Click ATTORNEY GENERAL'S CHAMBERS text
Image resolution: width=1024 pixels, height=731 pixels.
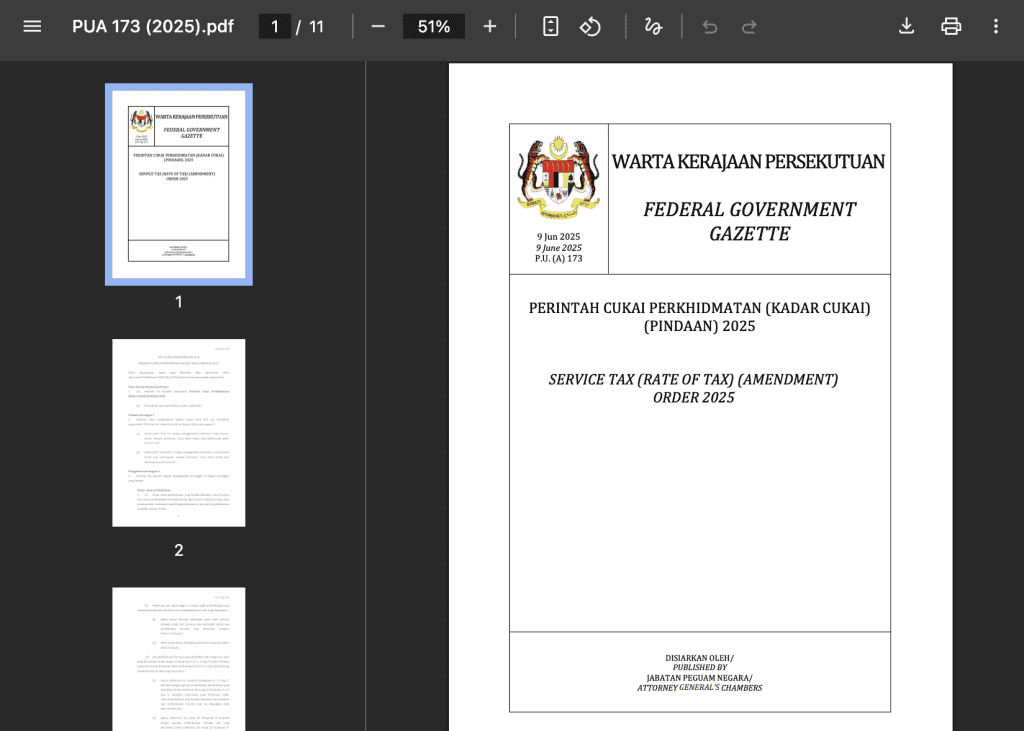click(x=699, y=688)
